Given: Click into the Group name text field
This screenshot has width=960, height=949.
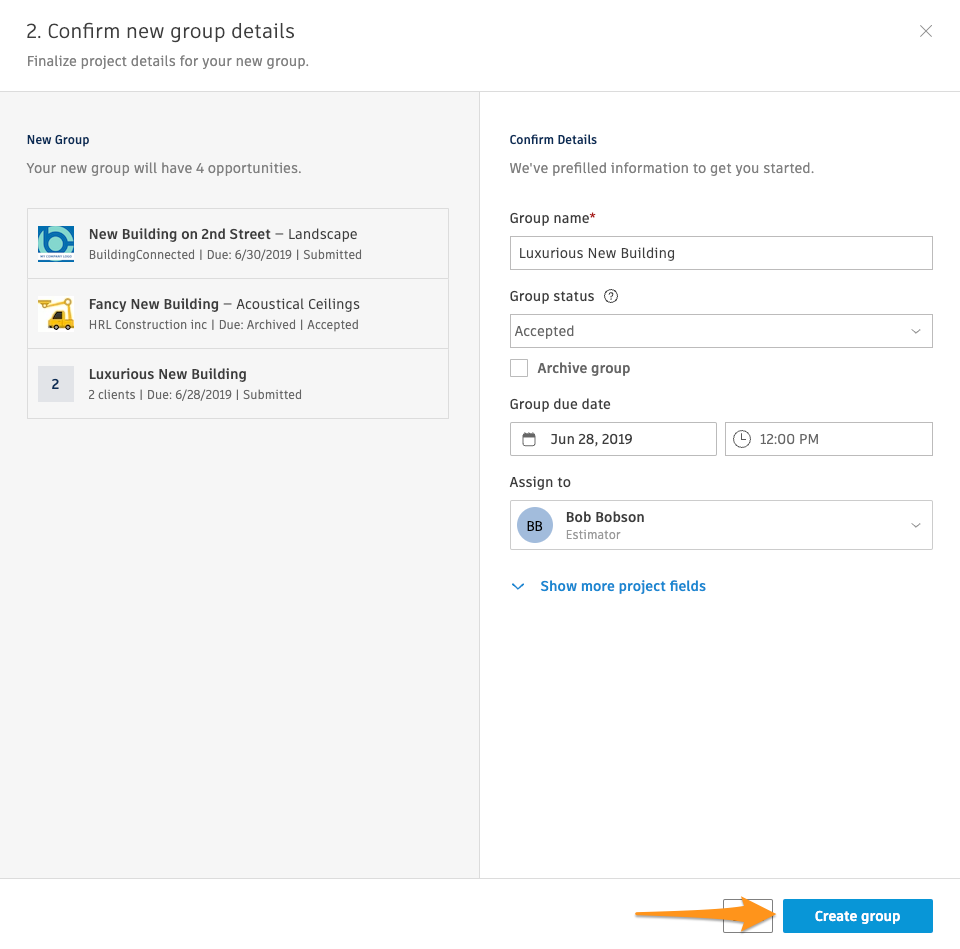Looking at the screenshot, I should [720, 253].
